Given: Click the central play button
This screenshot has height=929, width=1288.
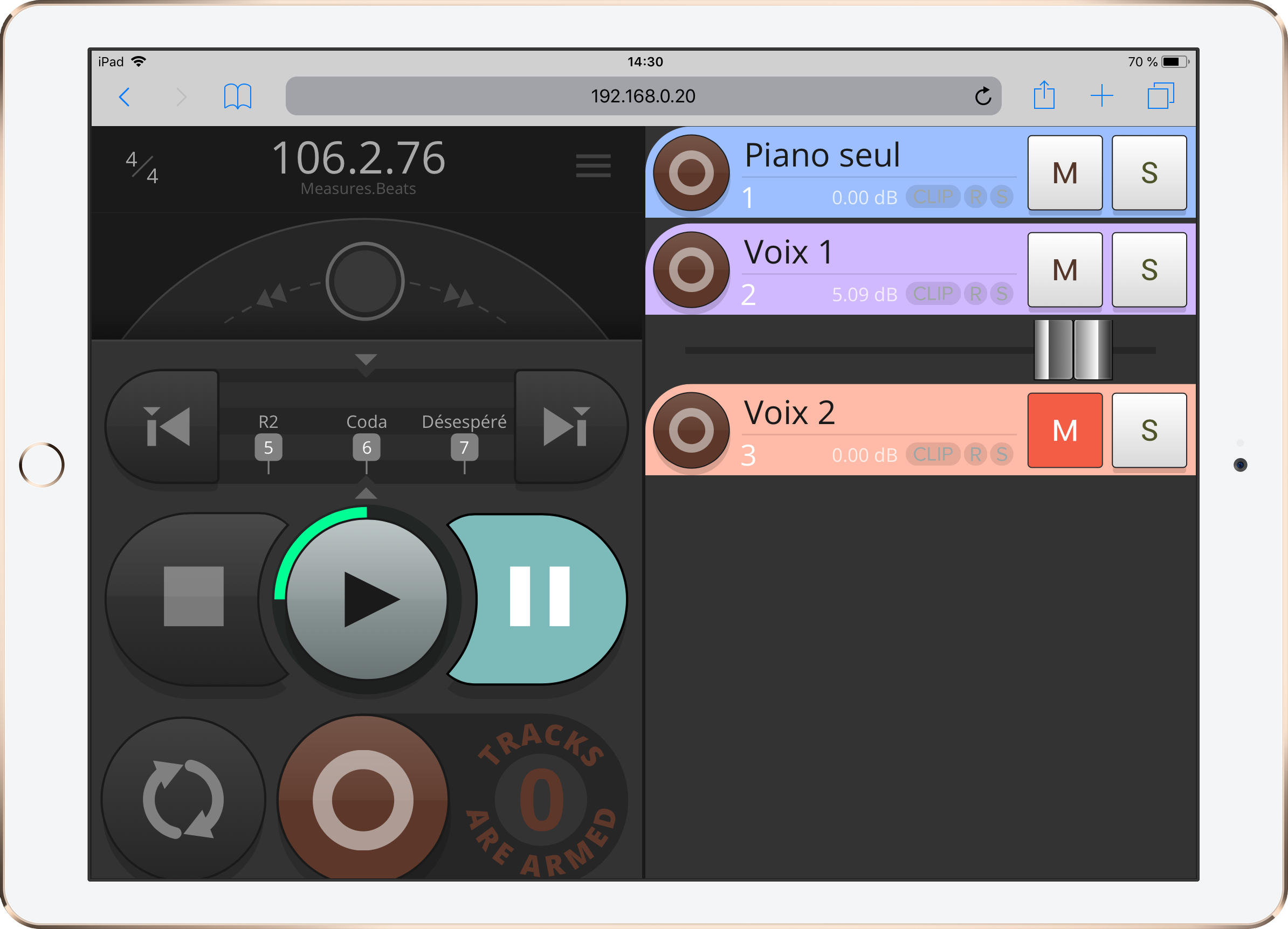Looking at the screenshot, I should 366,599.
